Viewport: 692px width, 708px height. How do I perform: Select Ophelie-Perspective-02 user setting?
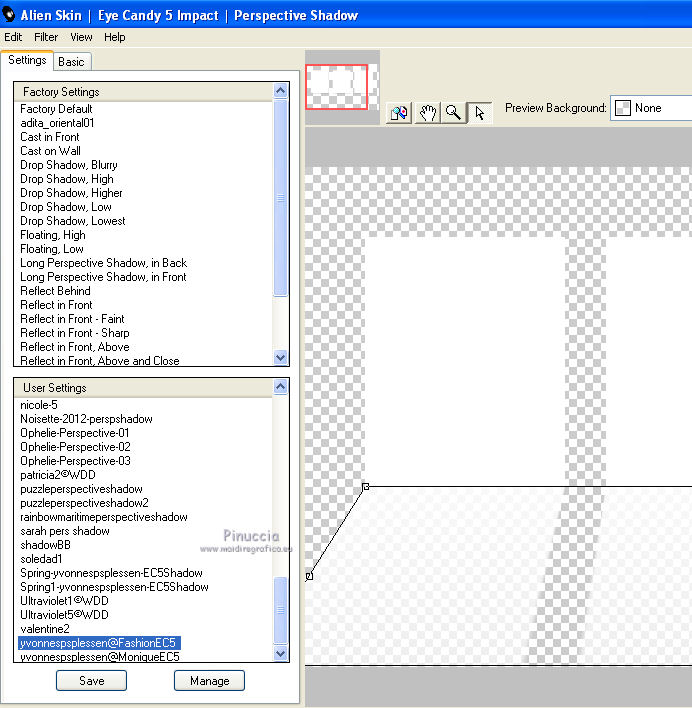pyautogui.click(x=75, y=447)
